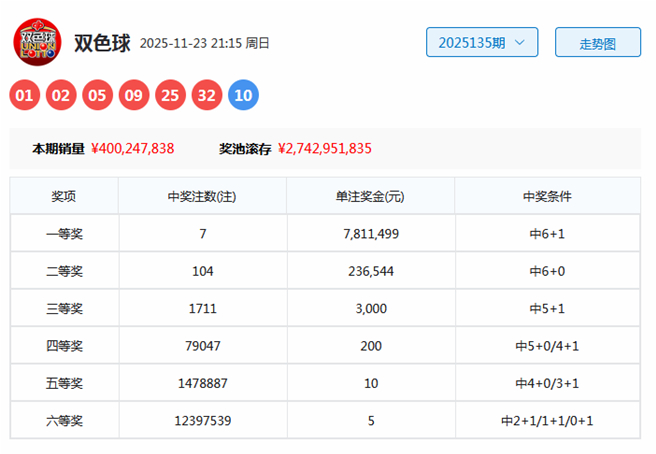Viewport: 656px width, 454px height.
Task: Click red ball 32
Action: click(207, 95)
